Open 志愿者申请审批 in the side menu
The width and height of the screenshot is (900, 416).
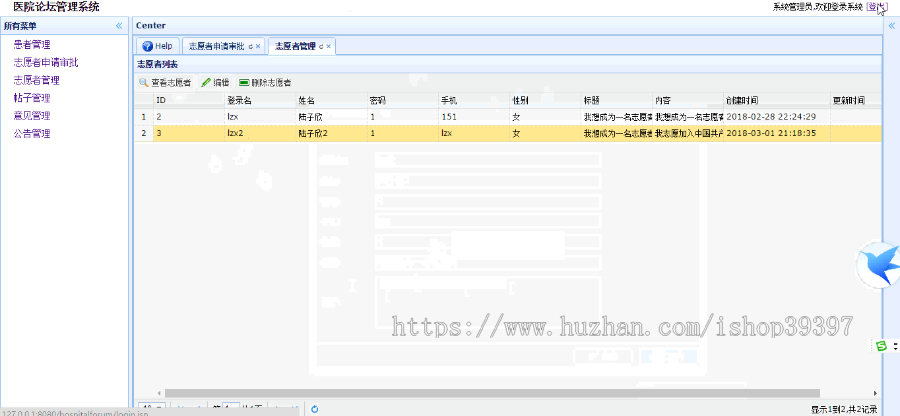46,62
